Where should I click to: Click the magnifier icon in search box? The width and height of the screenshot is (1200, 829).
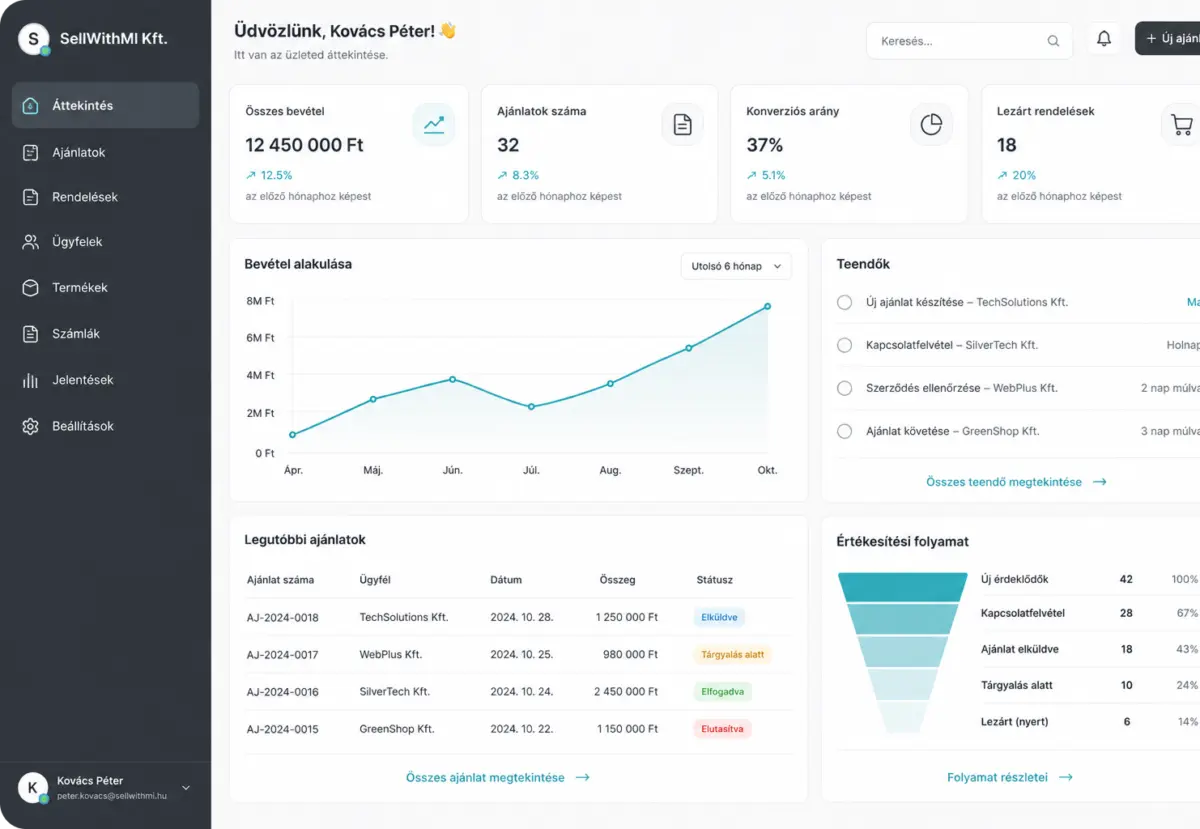(x=1053, y=41)
